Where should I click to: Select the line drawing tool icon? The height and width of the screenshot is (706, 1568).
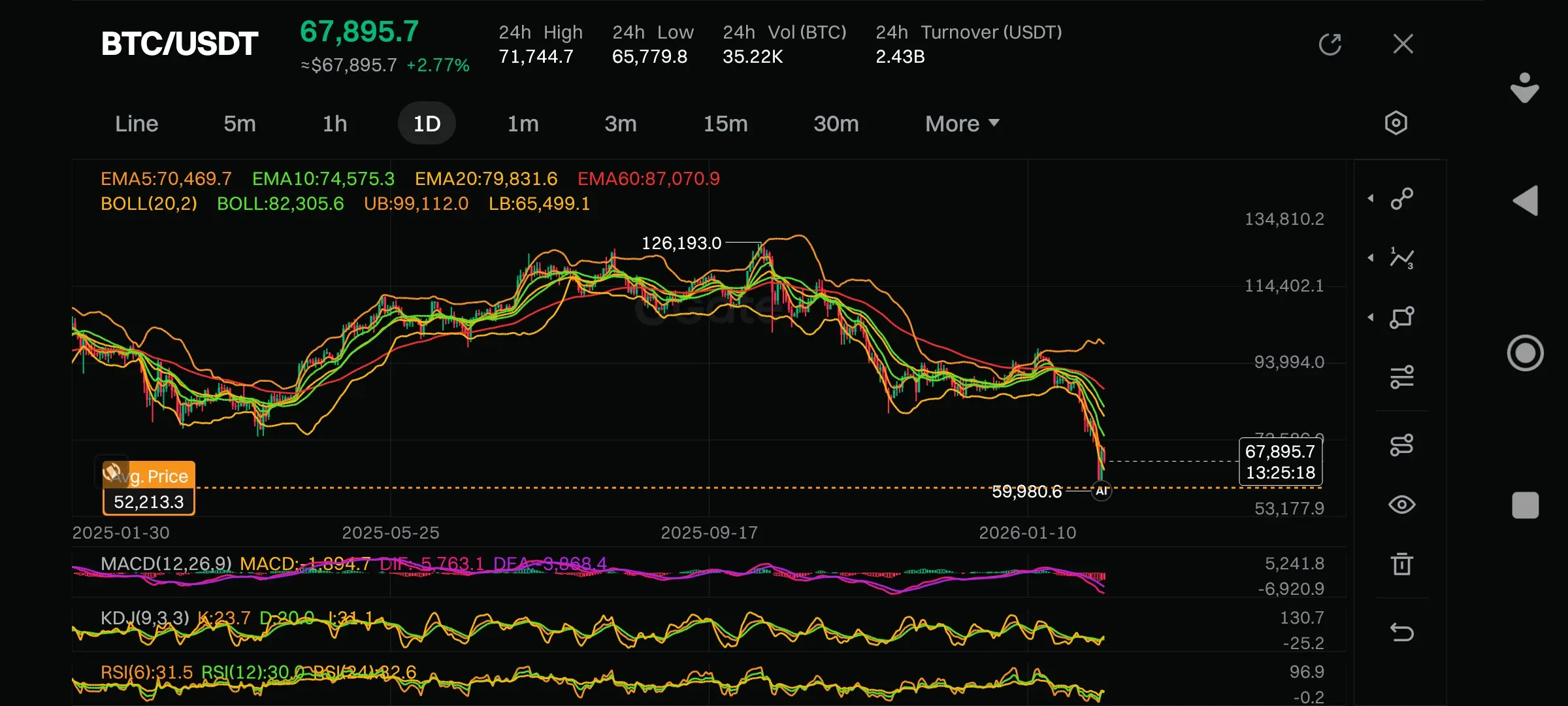click(1401, 199)
